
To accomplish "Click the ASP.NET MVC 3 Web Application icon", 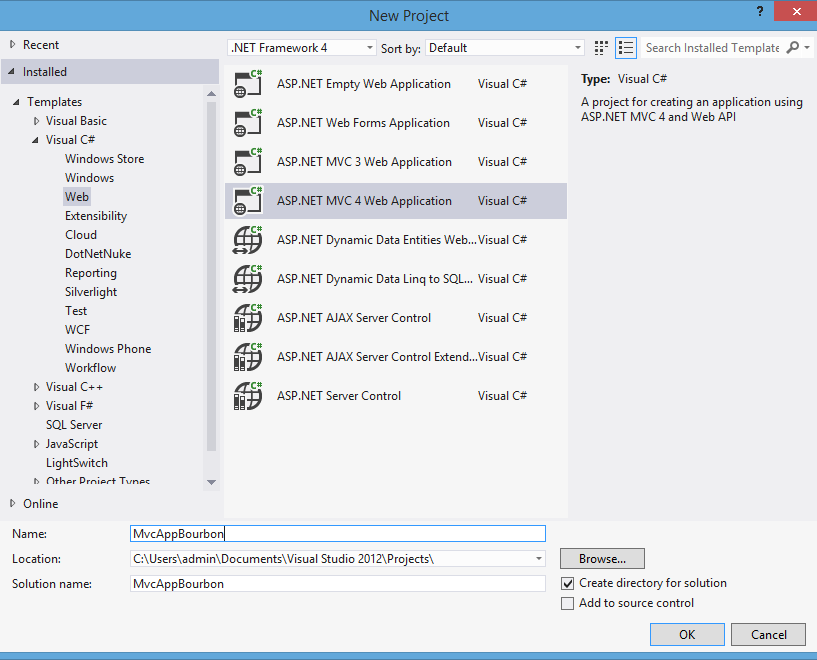I will (247, 162).
